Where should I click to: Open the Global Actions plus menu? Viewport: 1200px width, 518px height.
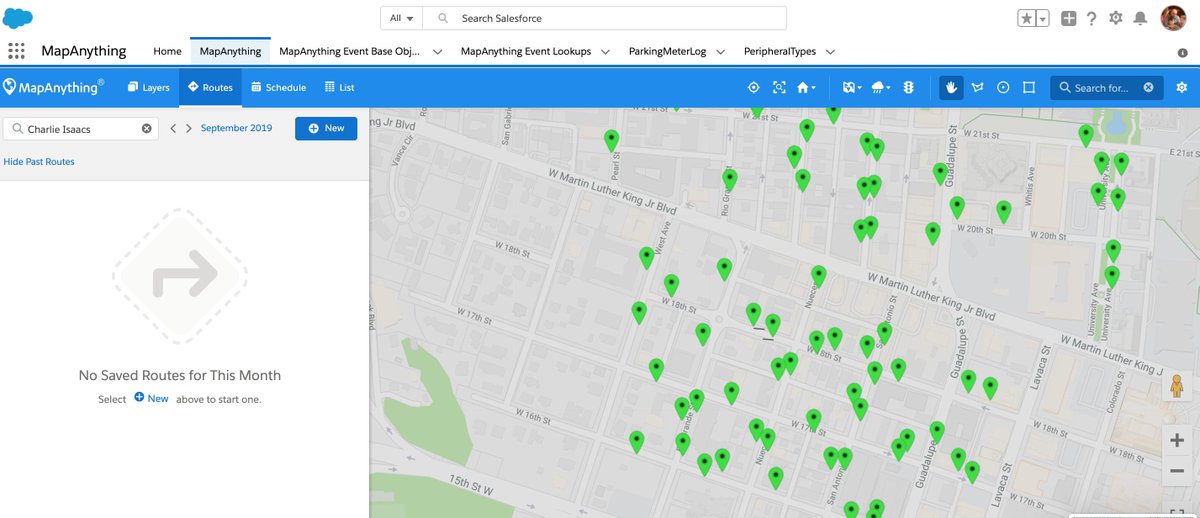(1069, 18)
